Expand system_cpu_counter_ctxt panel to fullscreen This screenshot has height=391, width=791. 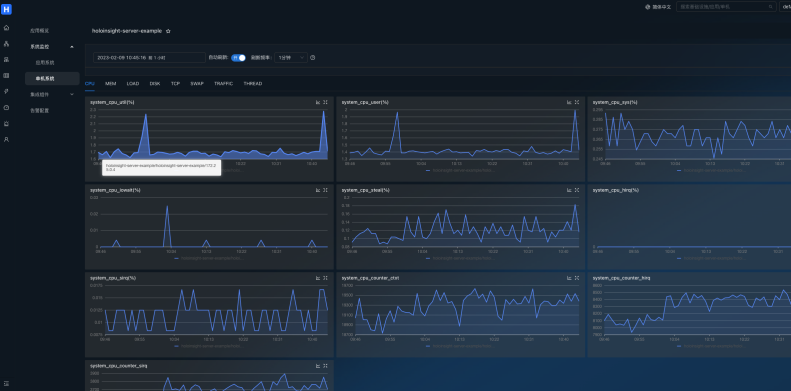pos(577,278)
